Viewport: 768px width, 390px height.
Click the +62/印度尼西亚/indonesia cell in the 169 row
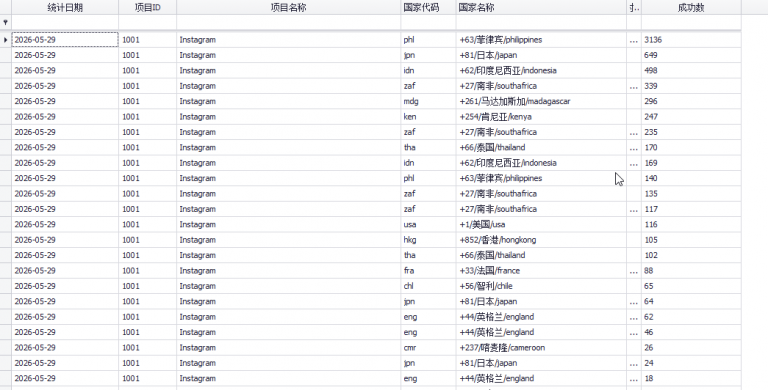point(541,163)
